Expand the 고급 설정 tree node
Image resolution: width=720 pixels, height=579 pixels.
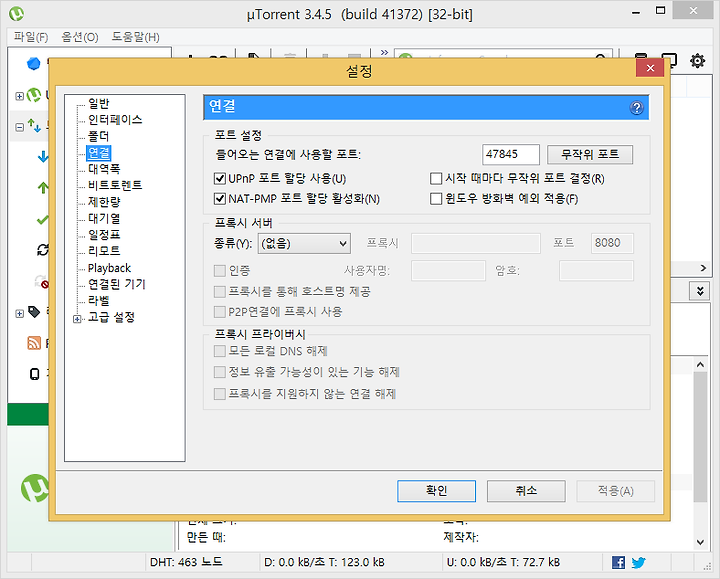pyautogui.click(x=77, y=318)
